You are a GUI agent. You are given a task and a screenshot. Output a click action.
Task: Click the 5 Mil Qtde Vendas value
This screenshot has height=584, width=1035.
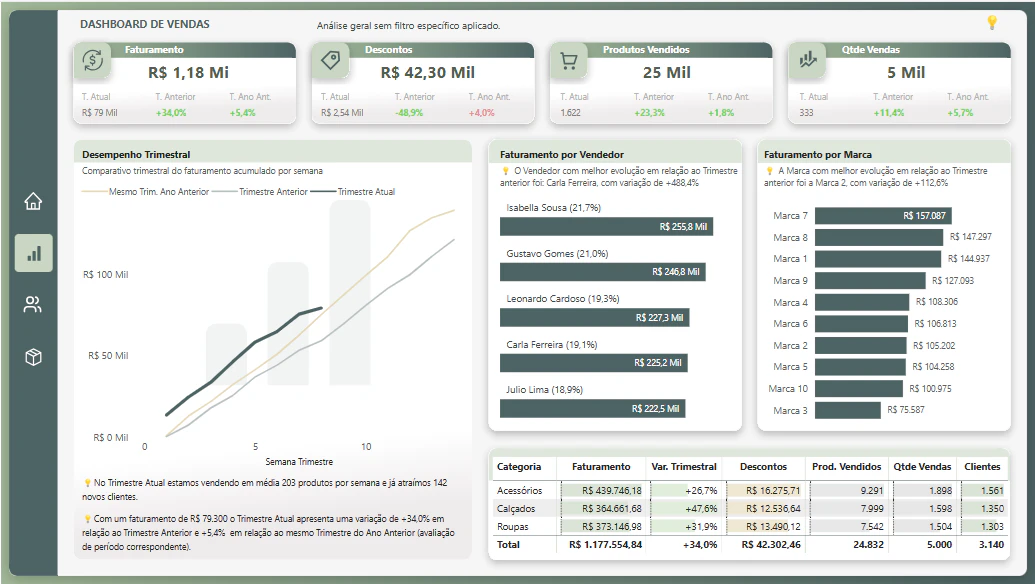(x=906, y=73)
